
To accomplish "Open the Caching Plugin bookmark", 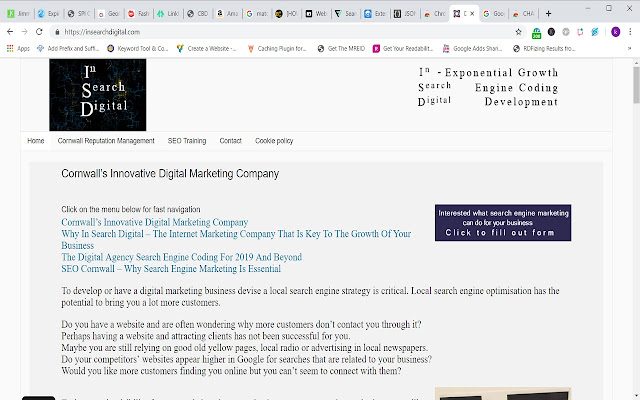I will [x=277, y=49].
